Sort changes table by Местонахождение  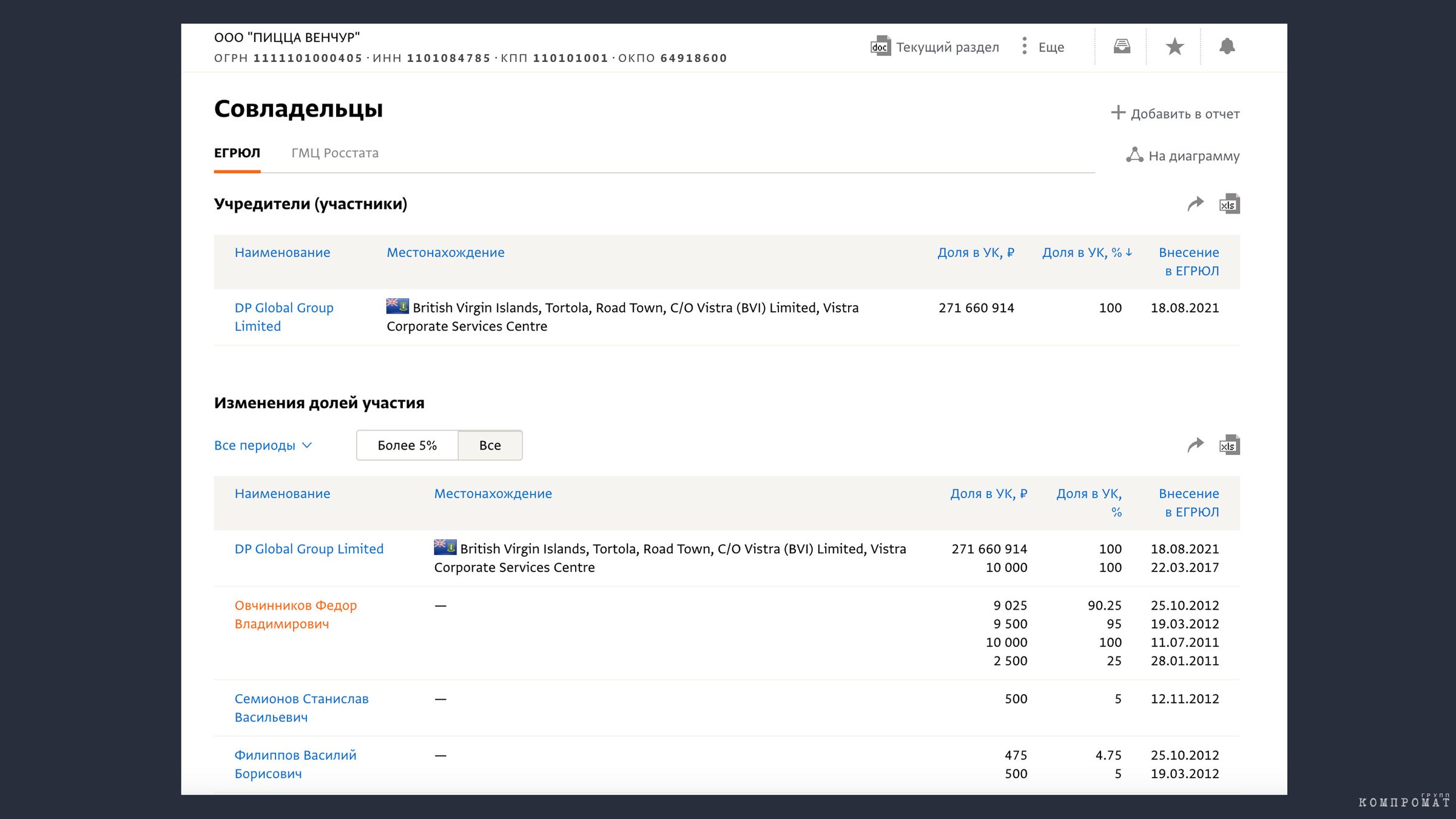tap(493, 494)
